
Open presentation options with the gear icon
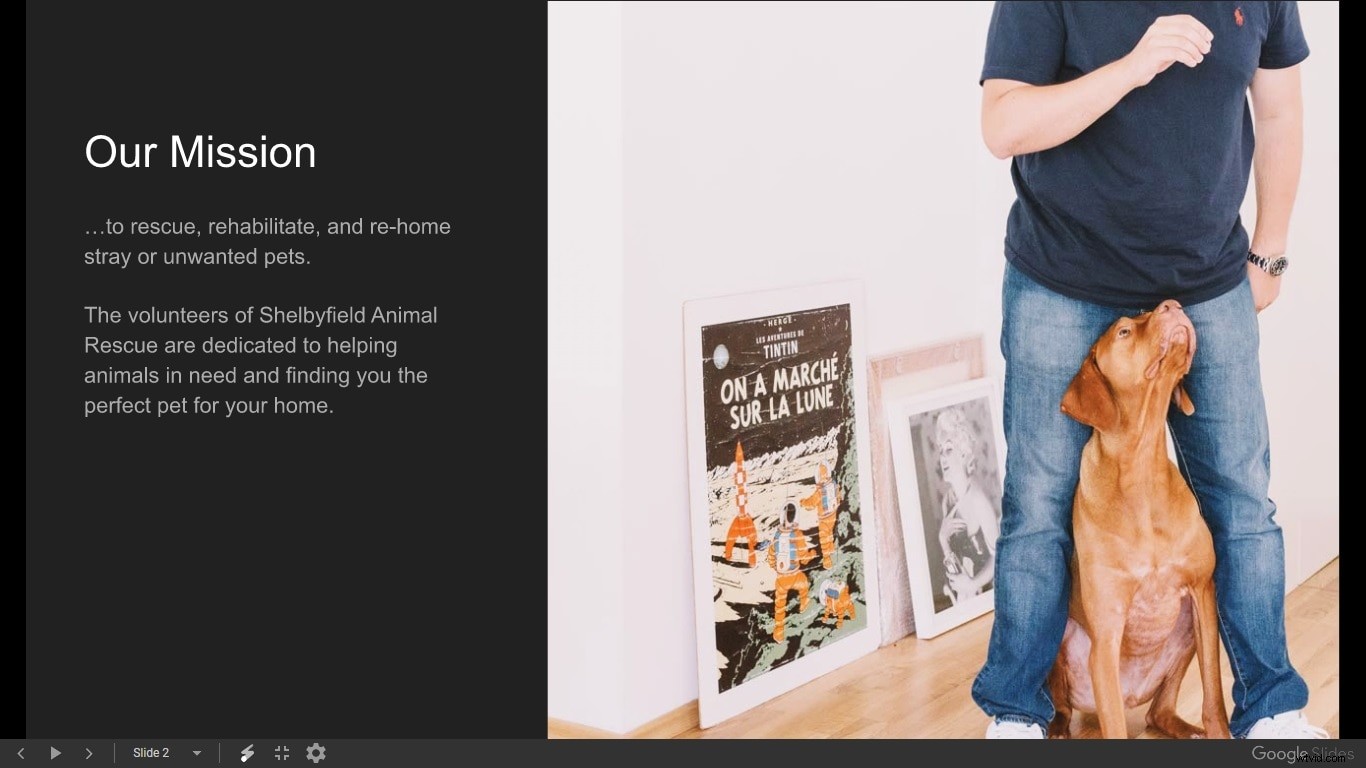tap(315, 753)
